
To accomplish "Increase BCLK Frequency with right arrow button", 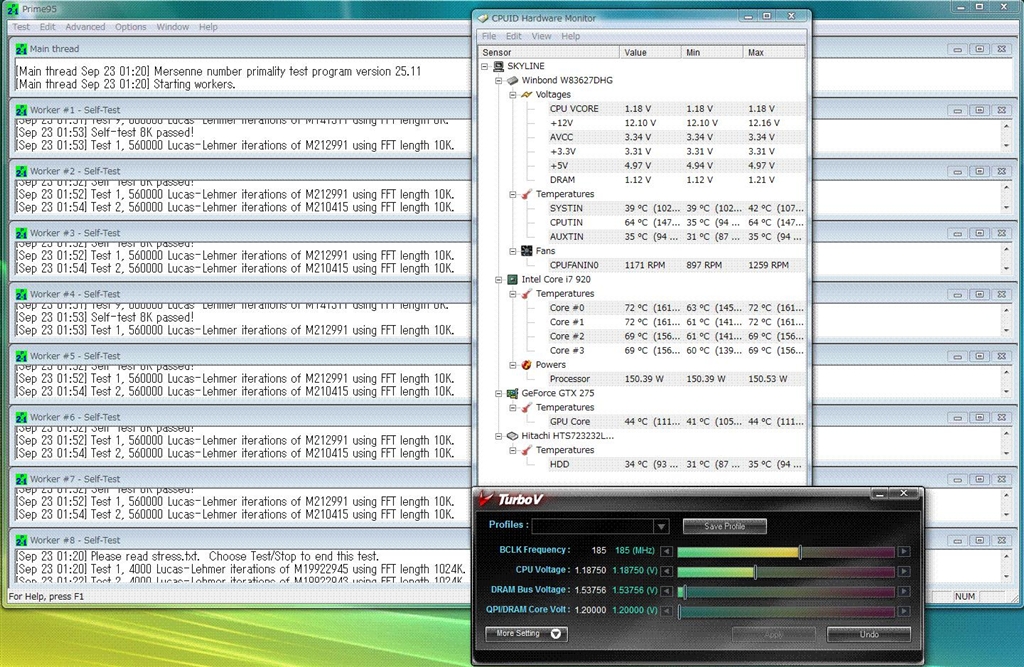I will pyautogui.click(x=903, y=551).
